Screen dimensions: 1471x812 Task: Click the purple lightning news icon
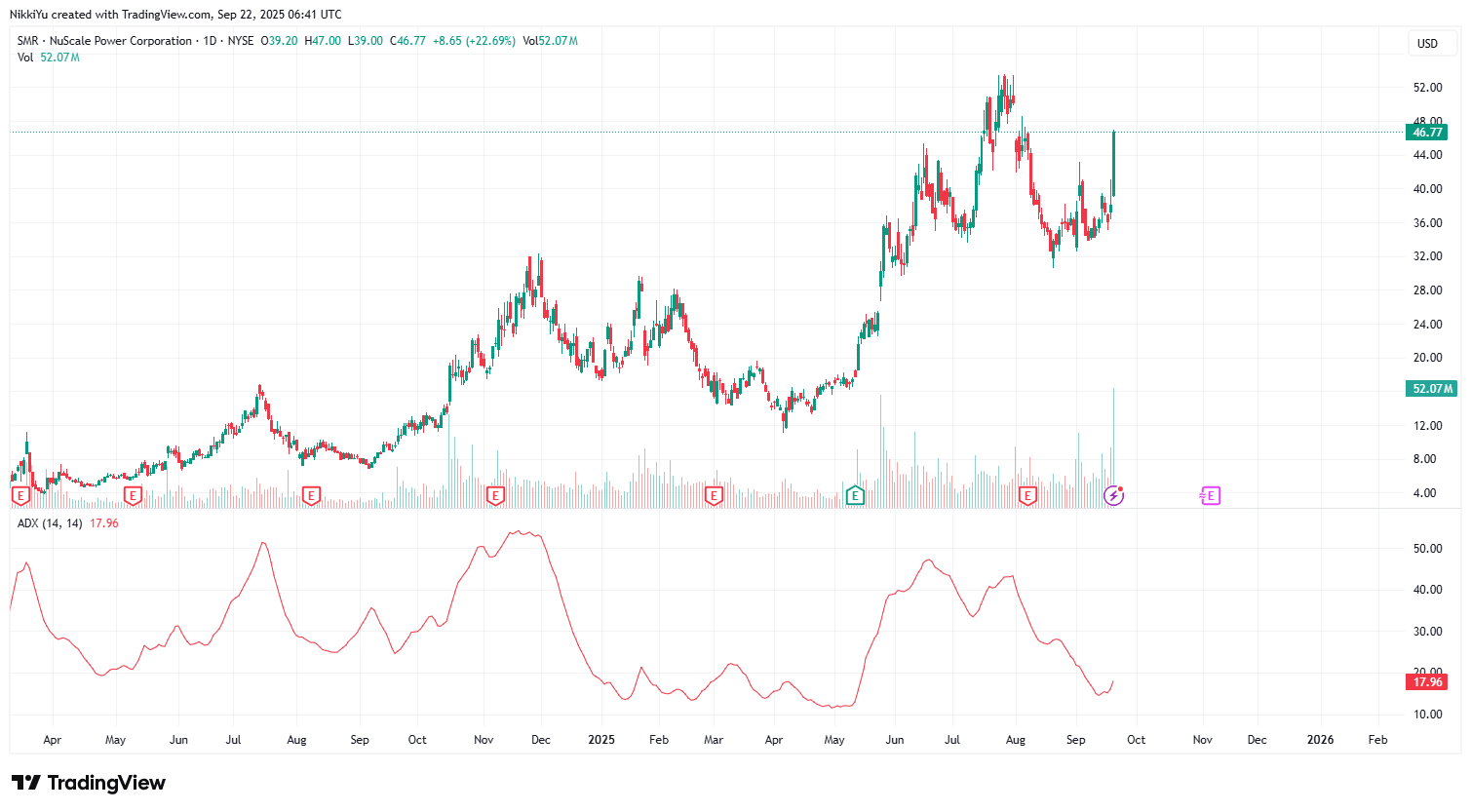point(1113,496)
